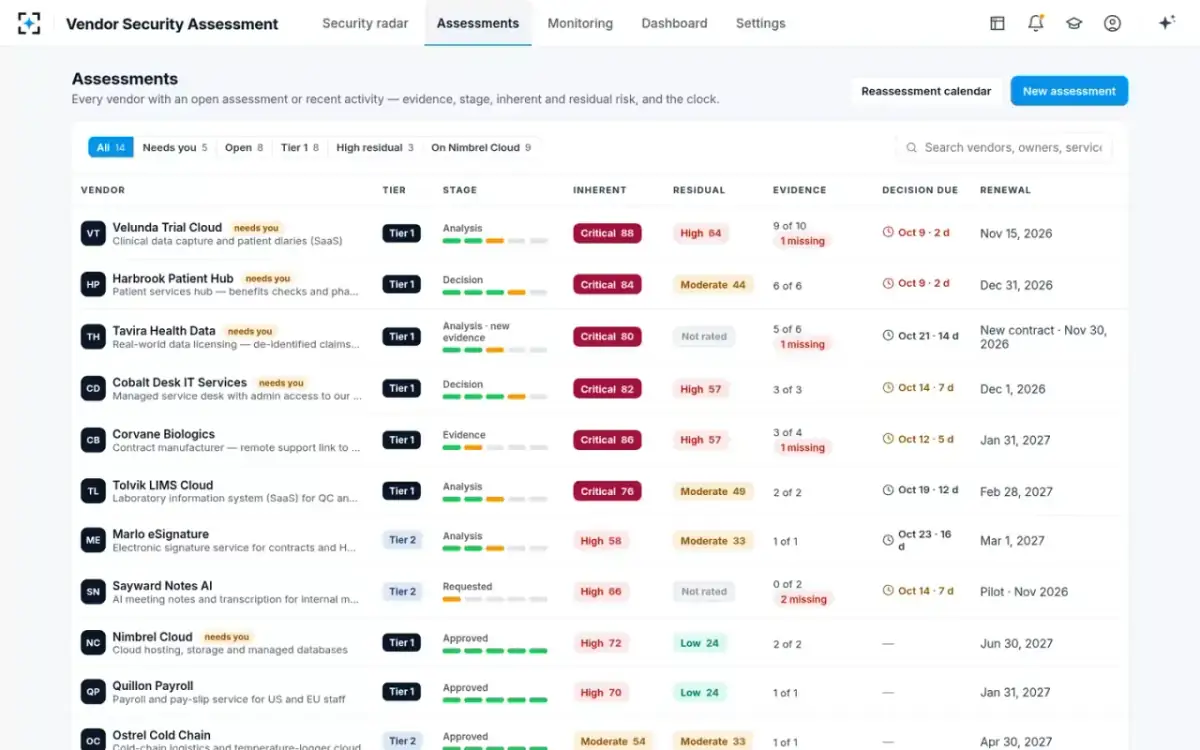The width and height of the screenshot is (1200, 750).
Task: Open the Dashboard tab
Action: (x=674, y=23)
